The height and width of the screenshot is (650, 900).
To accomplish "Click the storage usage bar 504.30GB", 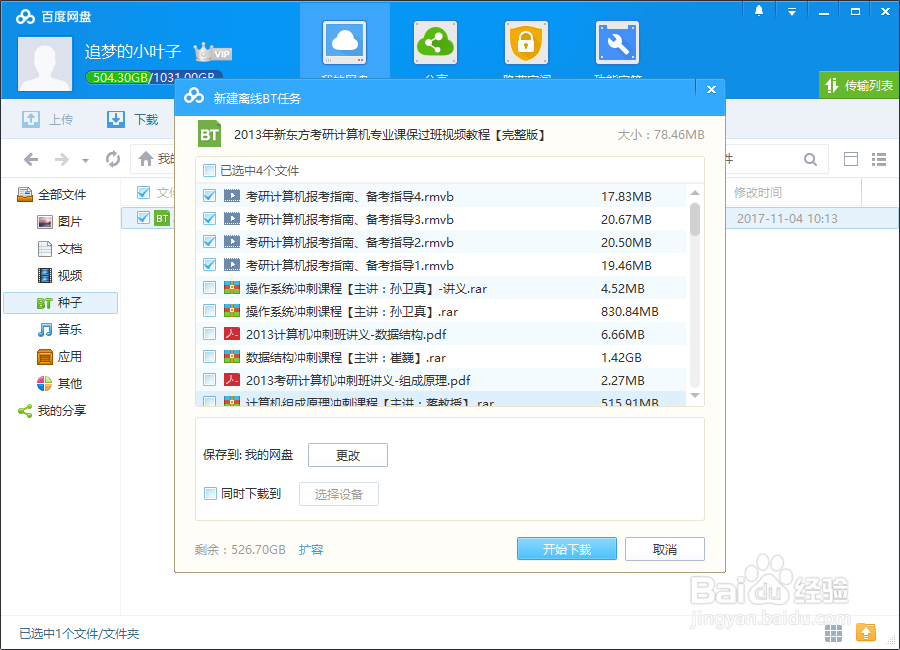I will [x=153, y=77].
